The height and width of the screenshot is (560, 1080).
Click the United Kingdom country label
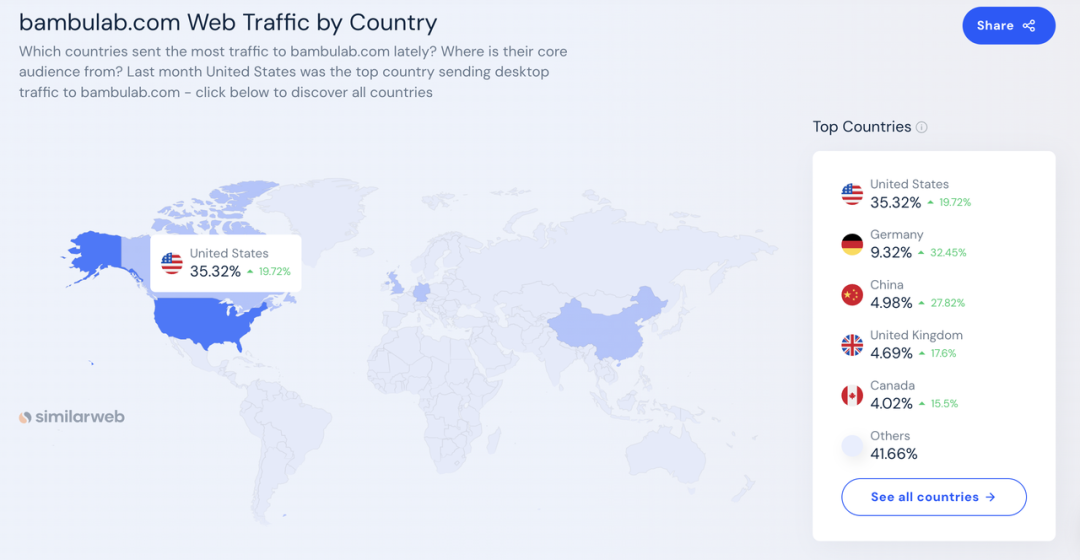(x=916, y=335)
